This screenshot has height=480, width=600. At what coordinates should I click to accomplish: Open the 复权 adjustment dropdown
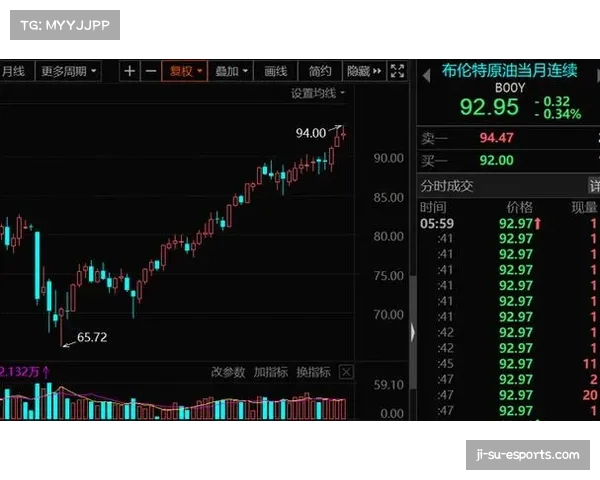185,71
